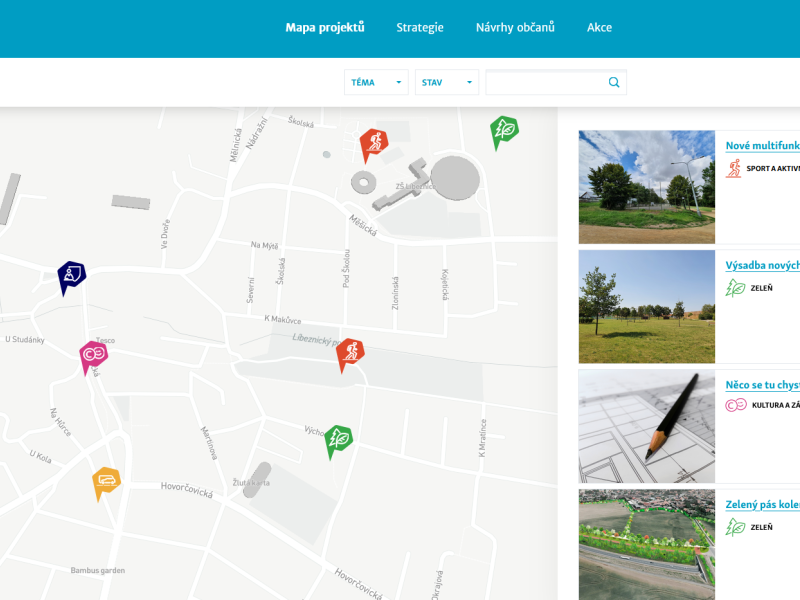Click red sport marker near ZŠ Líbeznice

coord(373,143)
